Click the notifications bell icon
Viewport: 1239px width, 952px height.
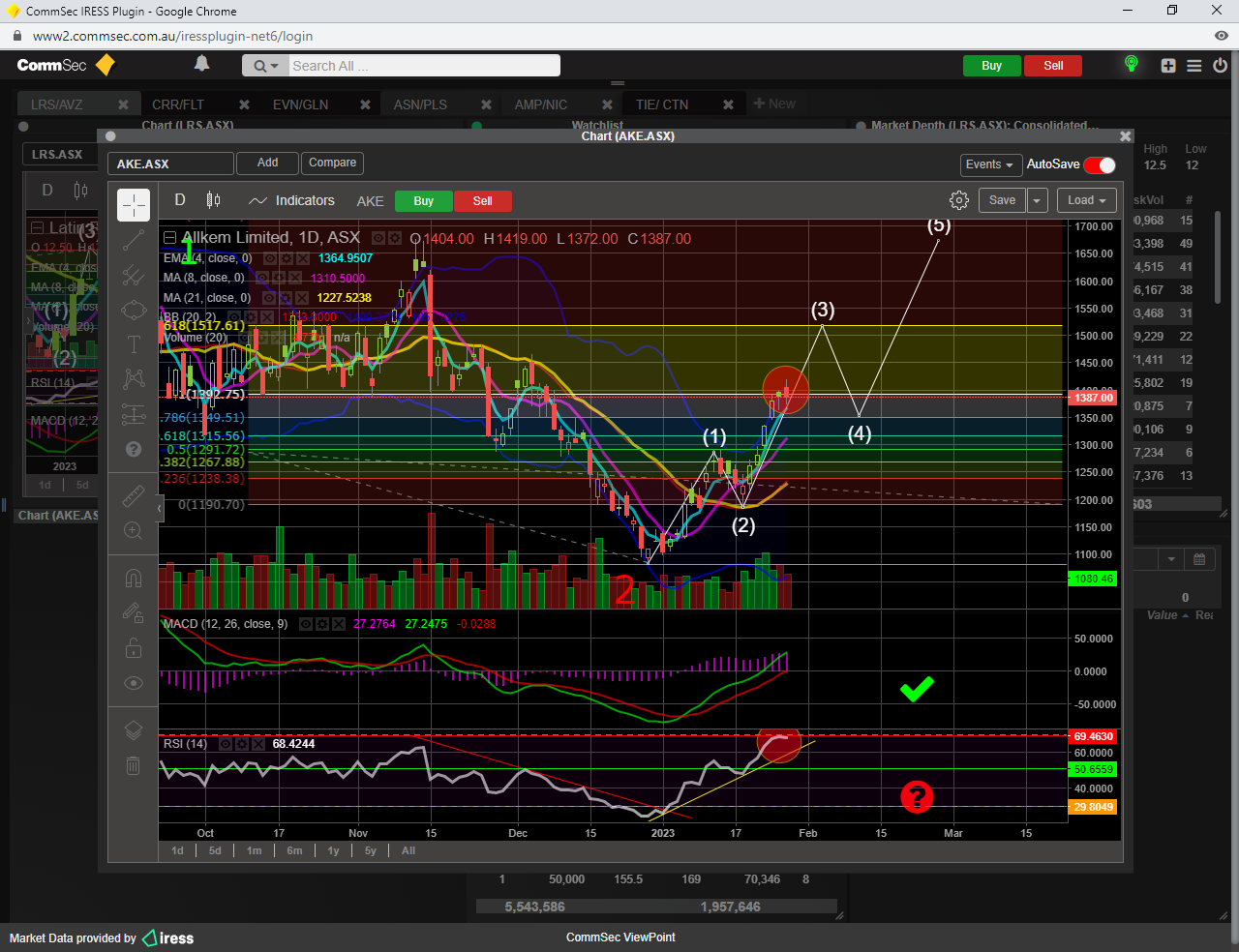click(201, 64)
